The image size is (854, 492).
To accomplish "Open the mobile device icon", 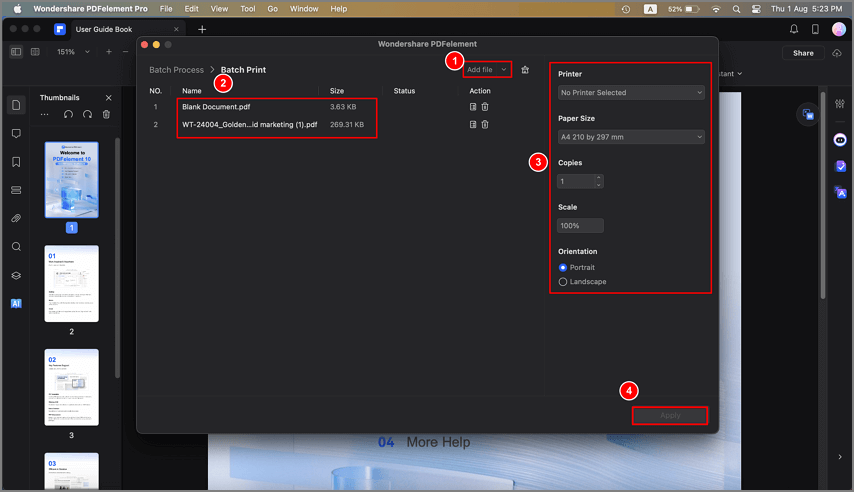I will (x=815, y=29).
